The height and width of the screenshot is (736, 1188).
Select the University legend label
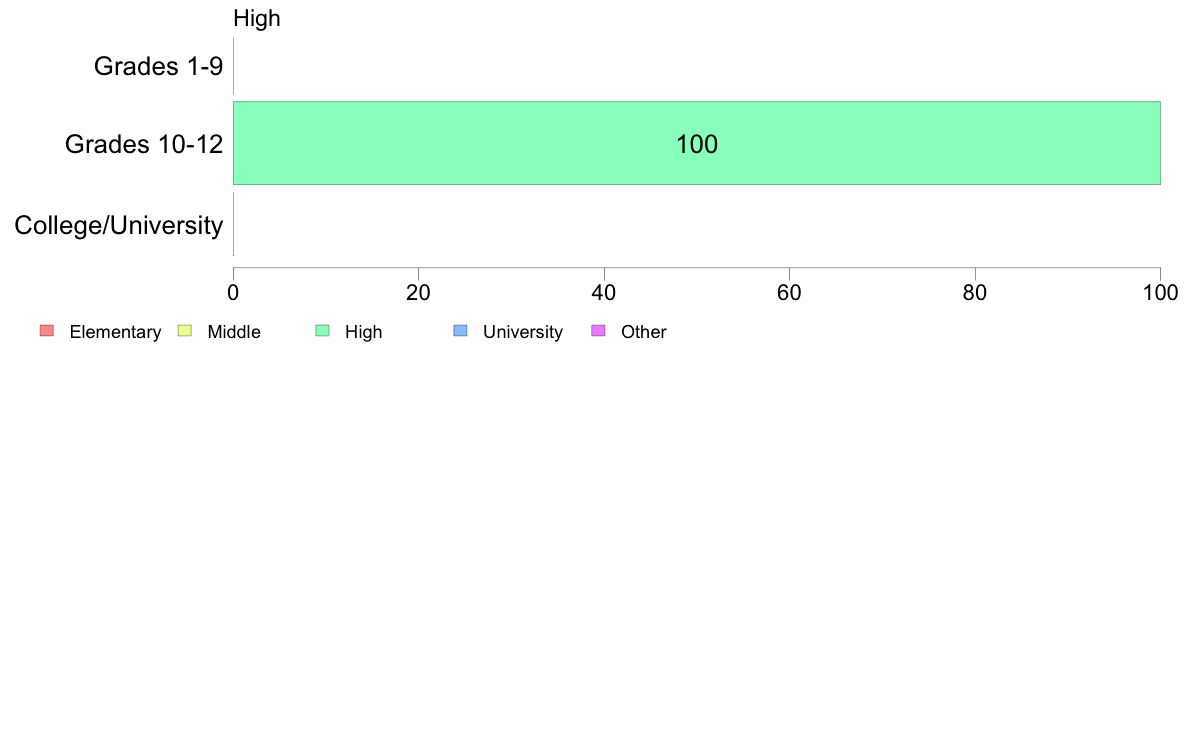pos(523,332)
